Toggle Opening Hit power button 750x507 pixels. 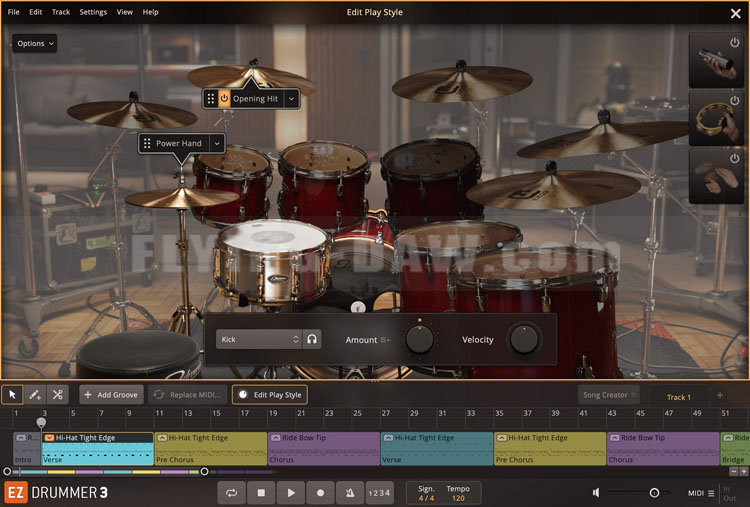(x=224, y=99)
